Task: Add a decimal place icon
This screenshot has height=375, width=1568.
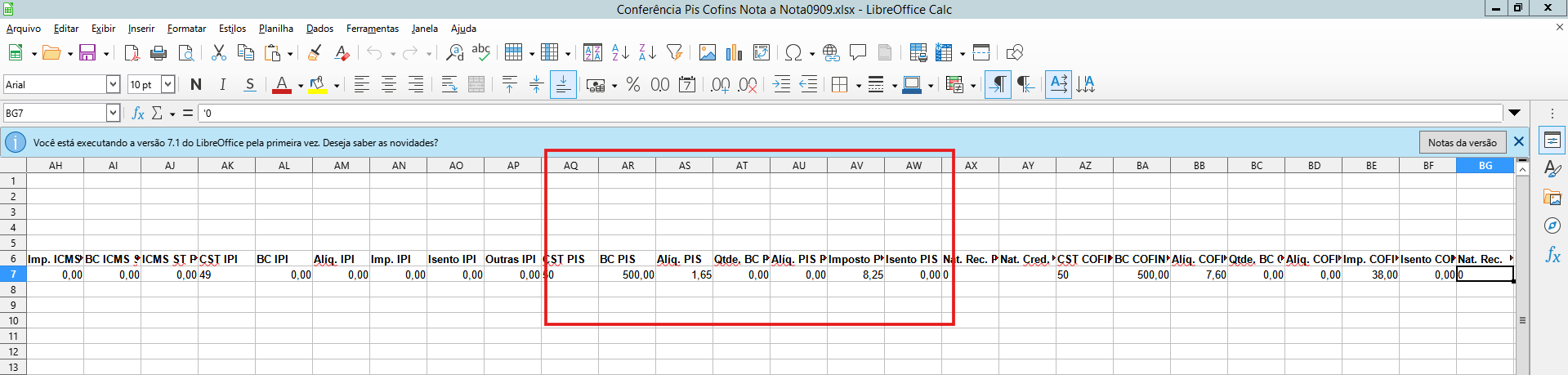Action: (x=720, y=84)
